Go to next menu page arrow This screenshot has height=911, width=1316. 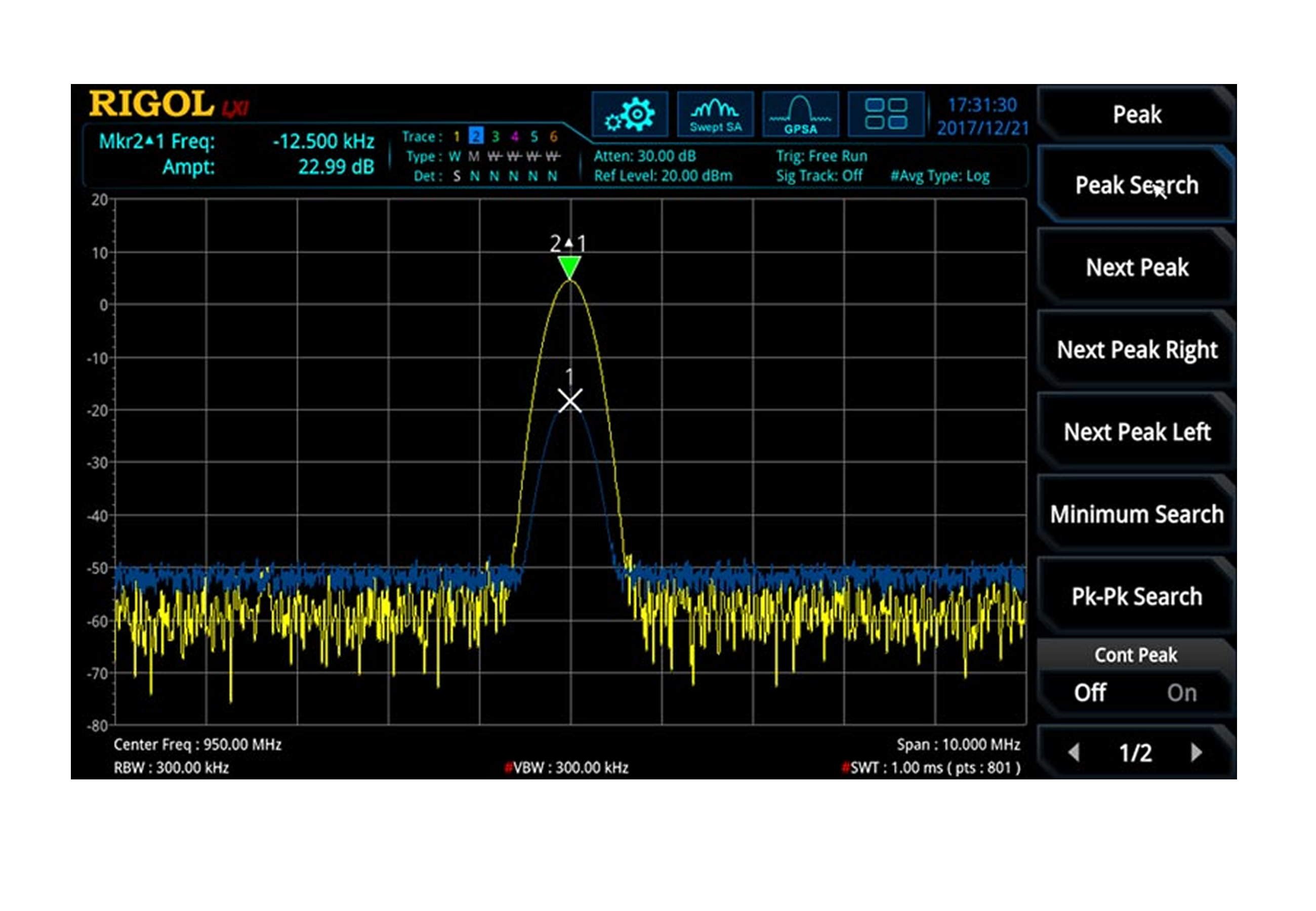tap(1196, 752)
